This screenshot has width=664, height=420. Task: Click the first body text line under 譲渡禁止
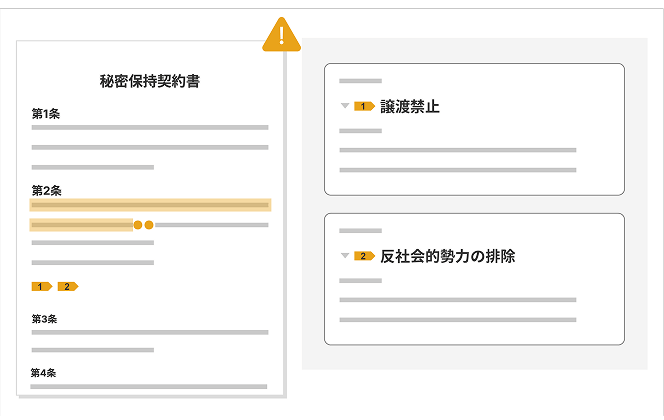click(457, 150)
